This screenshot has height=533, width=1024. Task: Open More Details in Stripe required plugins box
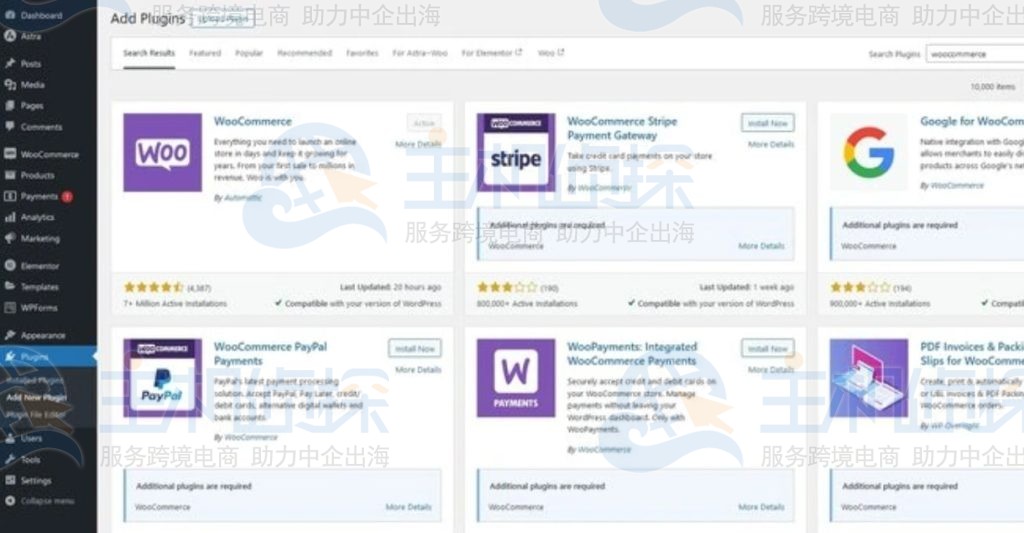click(761, 246)
